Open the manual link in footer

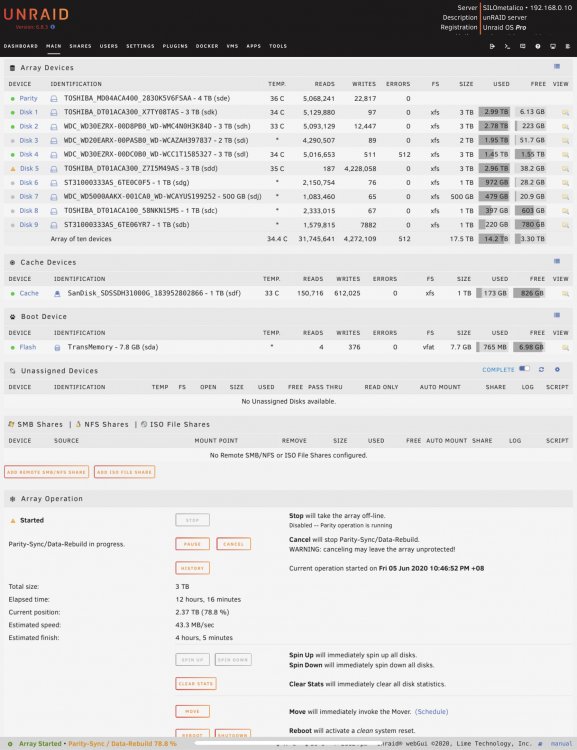click(561, 744)
